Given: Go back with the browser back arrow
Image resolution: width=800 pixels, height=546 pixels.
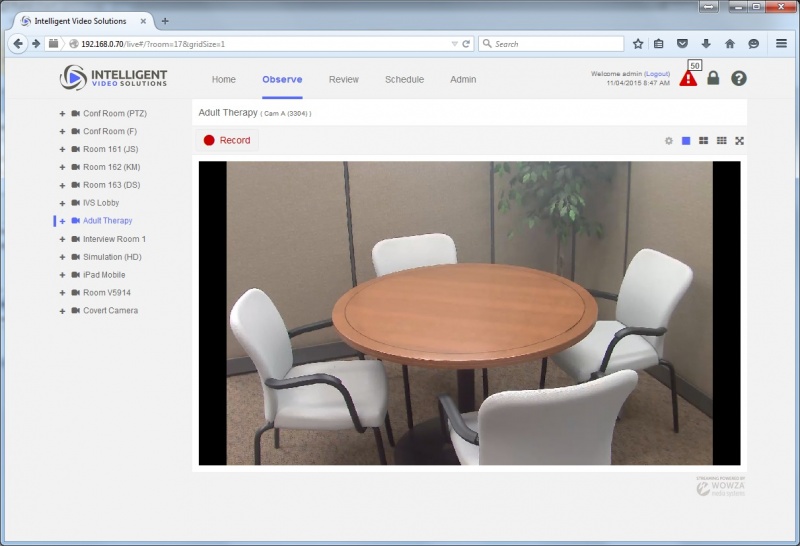Looking at the screenshot, I should click(x=18, y=44).
